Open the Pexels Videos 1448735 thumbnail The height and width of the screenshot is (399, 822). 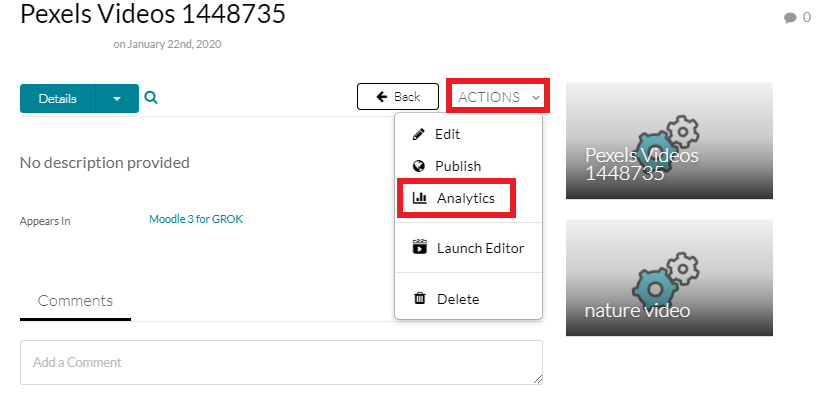(669, 141)
